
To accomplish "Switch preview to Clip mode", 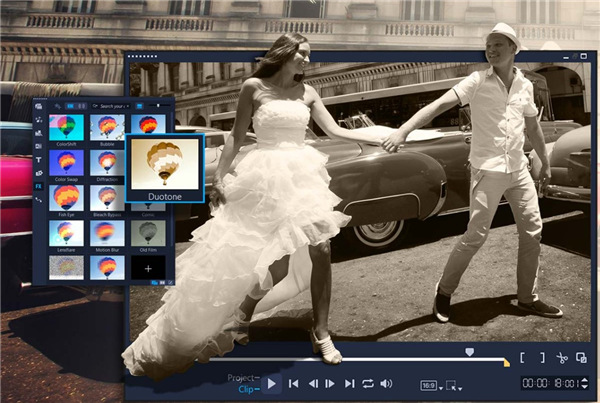I will pyautogui.click(x=246, y=389).
